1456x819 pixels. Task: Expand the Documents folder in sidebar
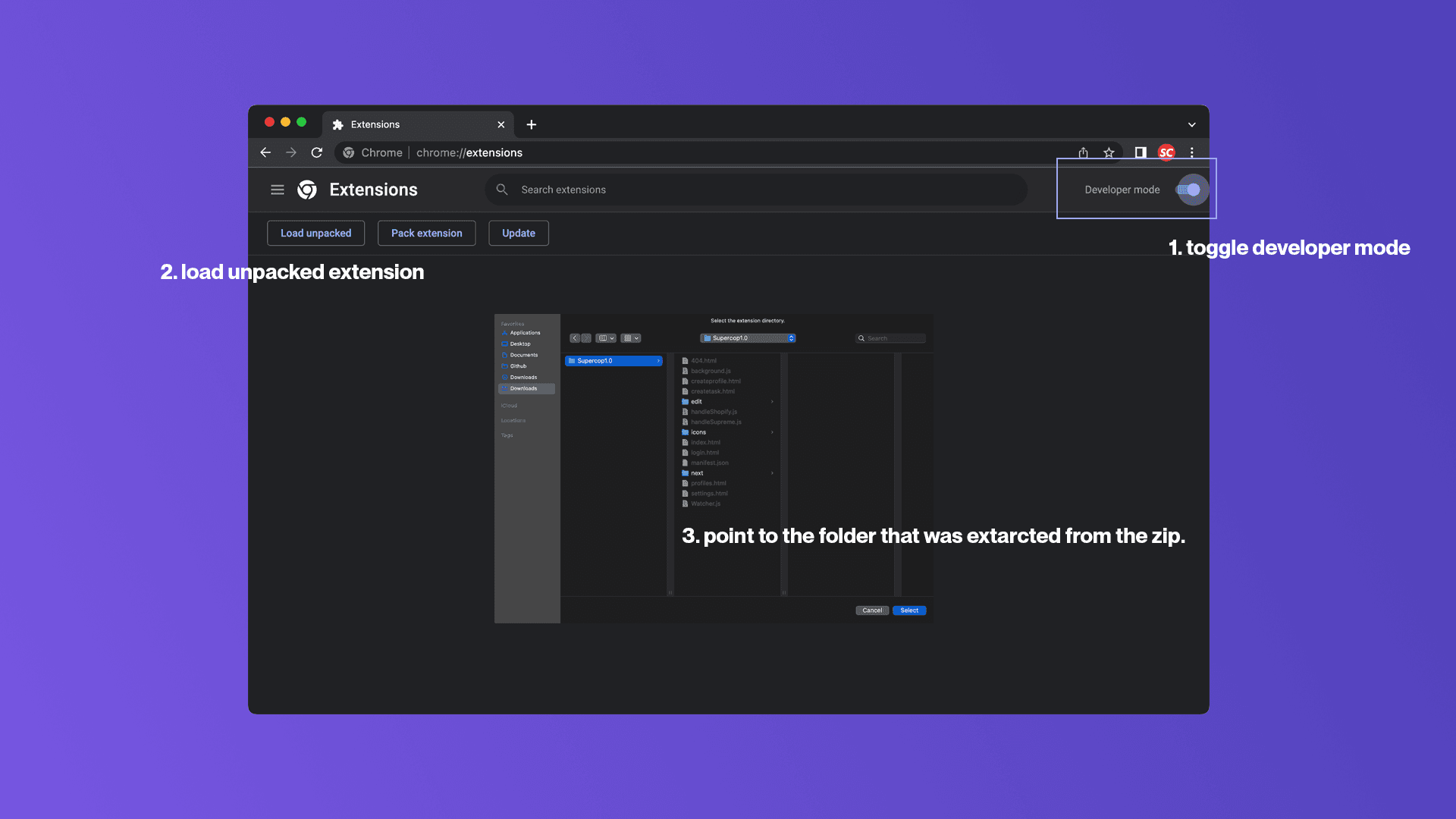tap(522, 355)
